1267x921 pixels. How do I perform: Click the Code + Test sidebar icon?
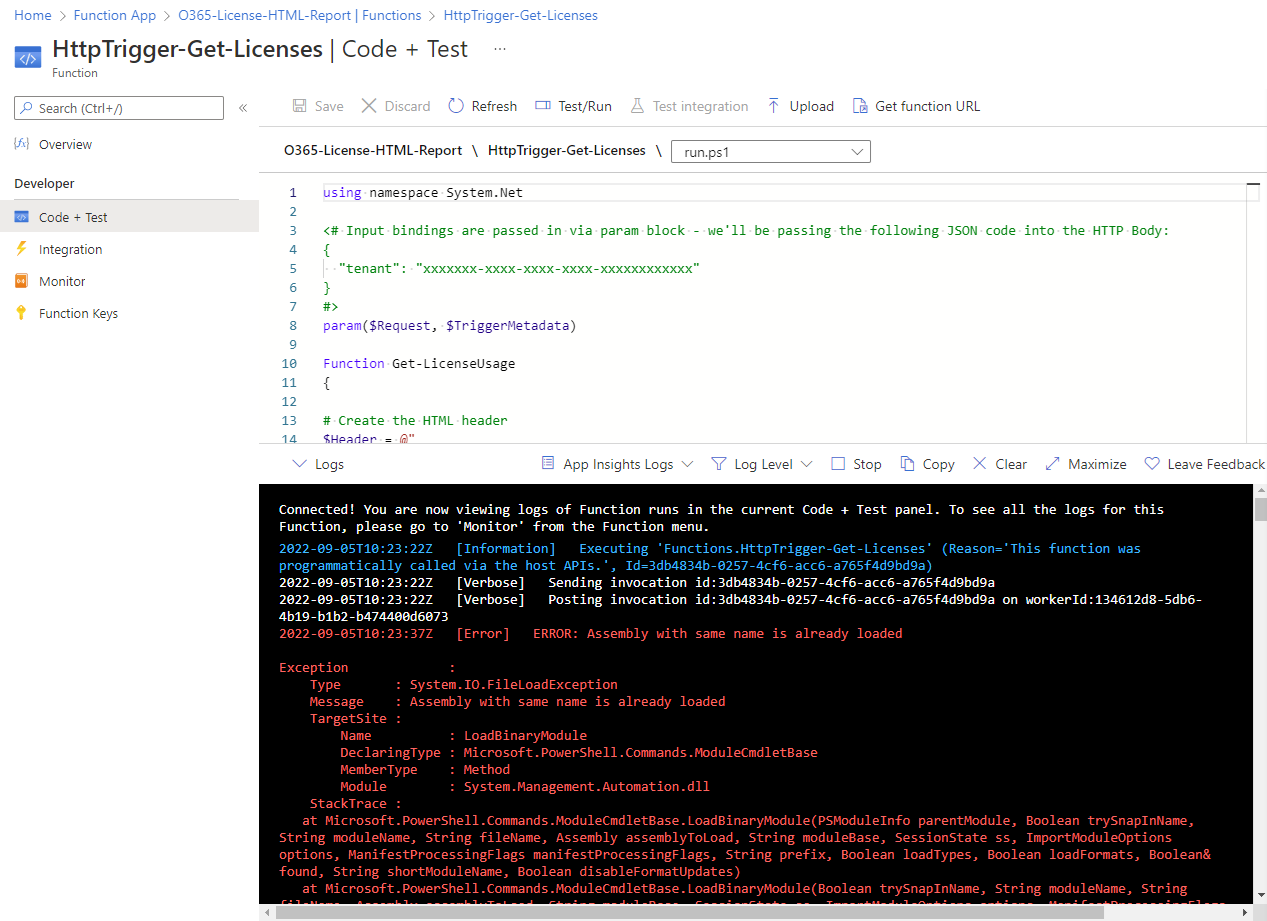click(x=22, y=217)
